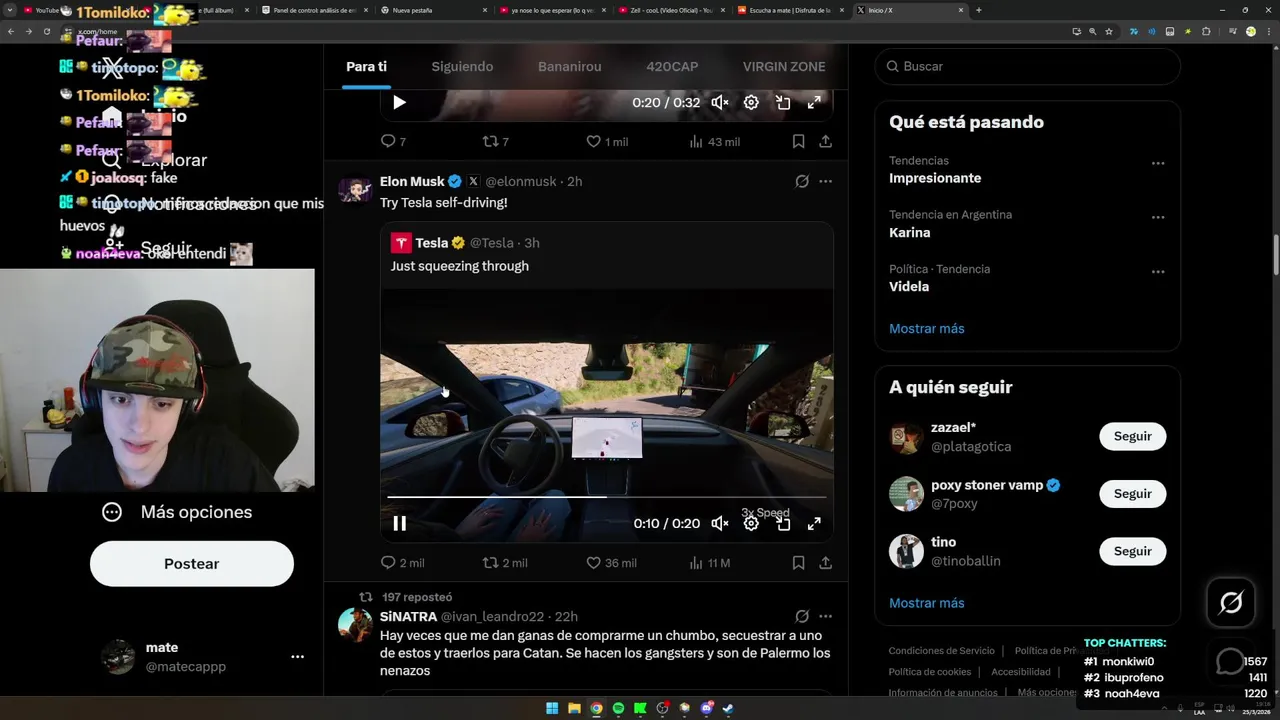Screen dimensions: 1280x720
Task: Open options for Videla trend
Action: (x=1157, y=271)
